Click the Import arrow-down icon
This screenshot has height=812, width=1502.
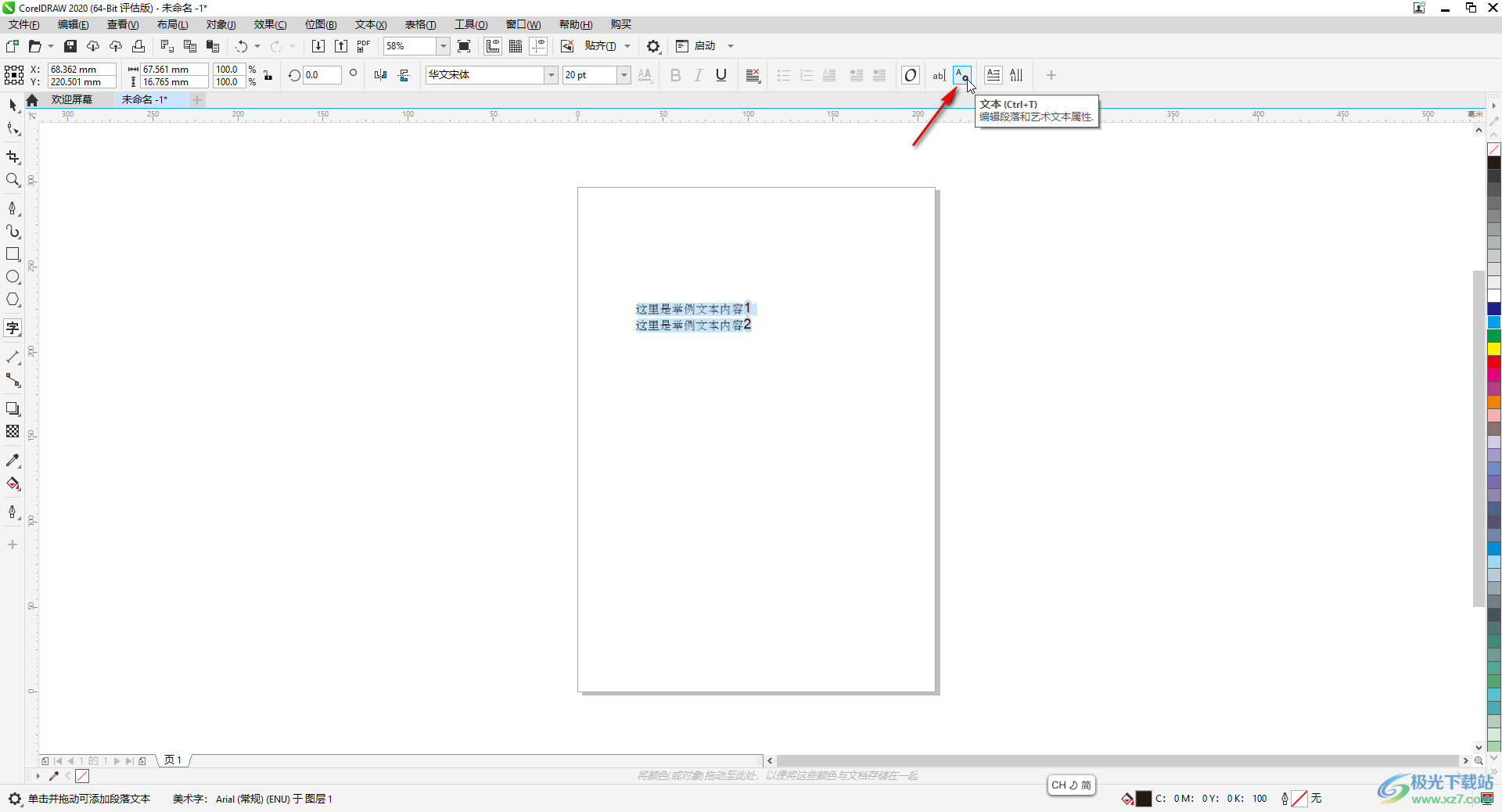click(318, 46)
